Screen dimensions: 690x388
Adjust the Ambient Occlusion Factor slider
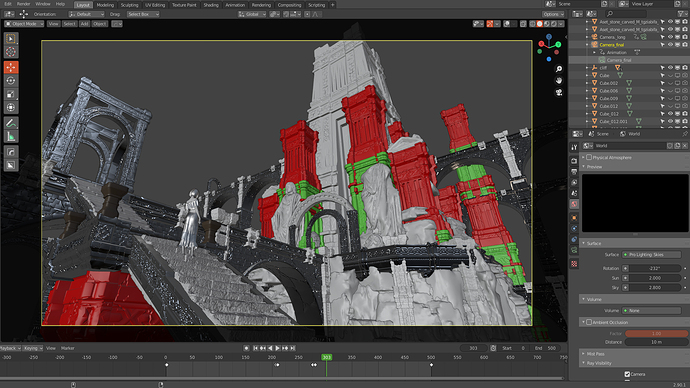click(x=656, y=333)
